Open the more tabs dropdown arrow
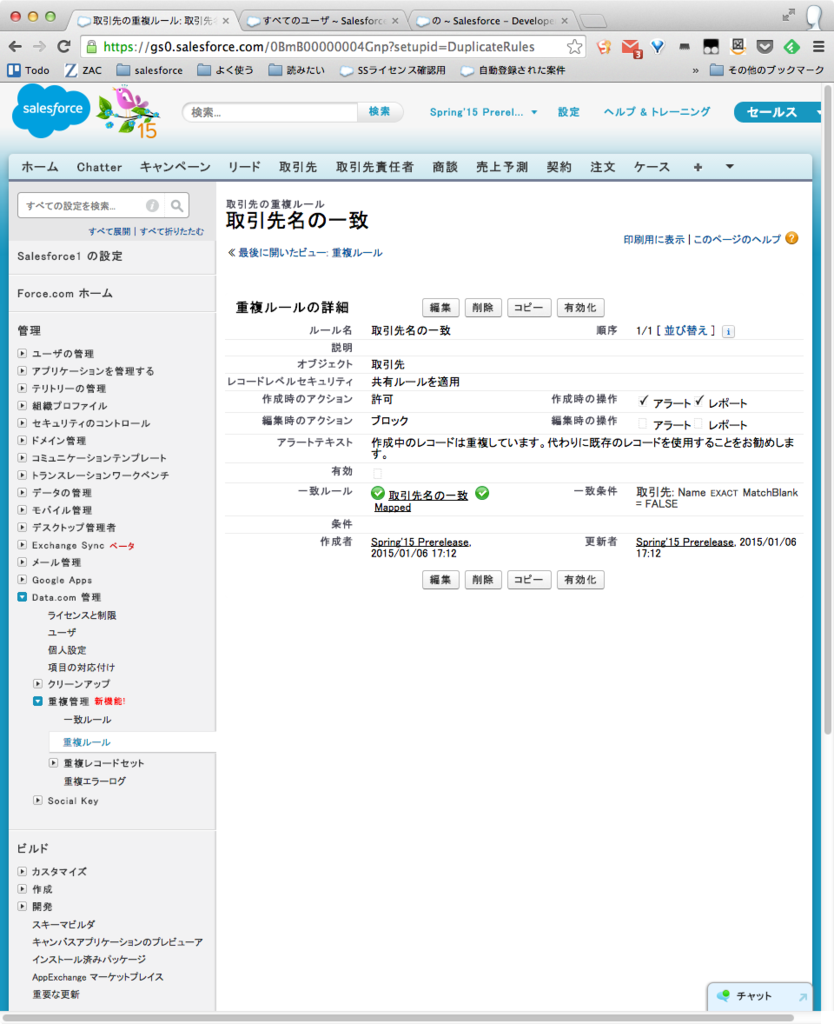The width and height of the screenshot is (834, 1024). pyautogui.click(x=730, y=167)
